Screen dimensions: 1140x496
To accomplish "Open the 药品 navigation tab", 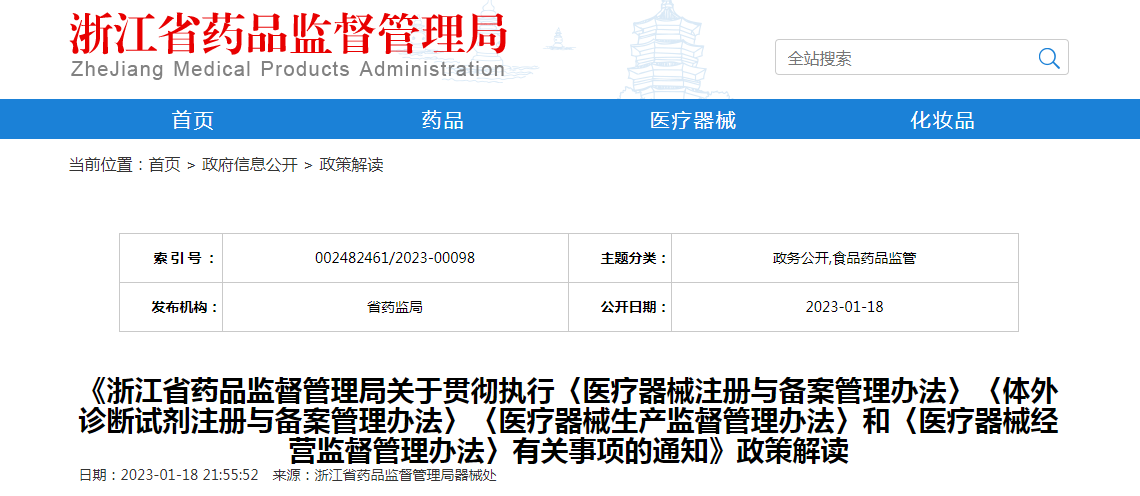I will [443, 120].
